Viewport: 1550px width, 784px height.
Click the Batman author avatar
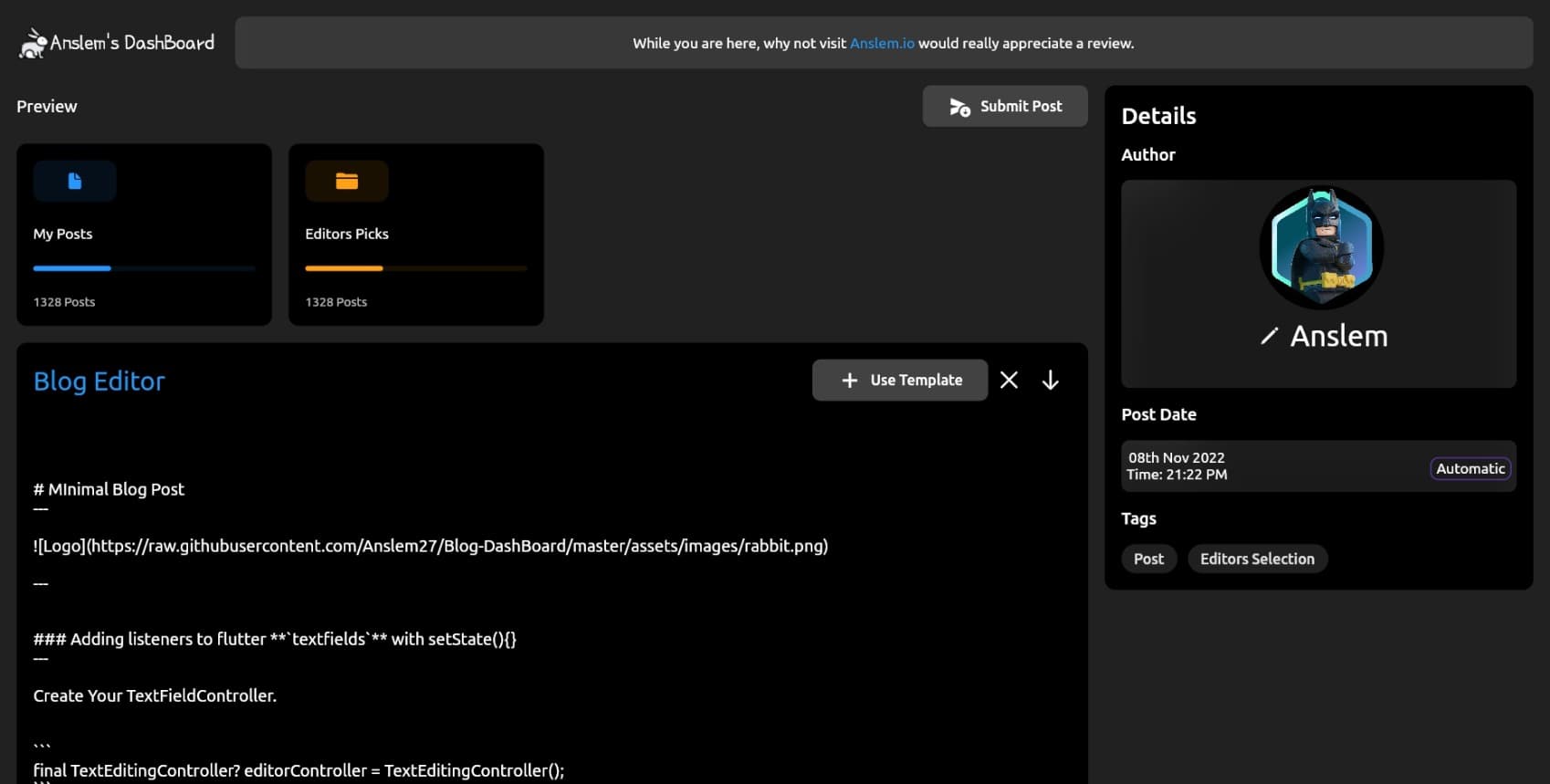coord(1322,247)
